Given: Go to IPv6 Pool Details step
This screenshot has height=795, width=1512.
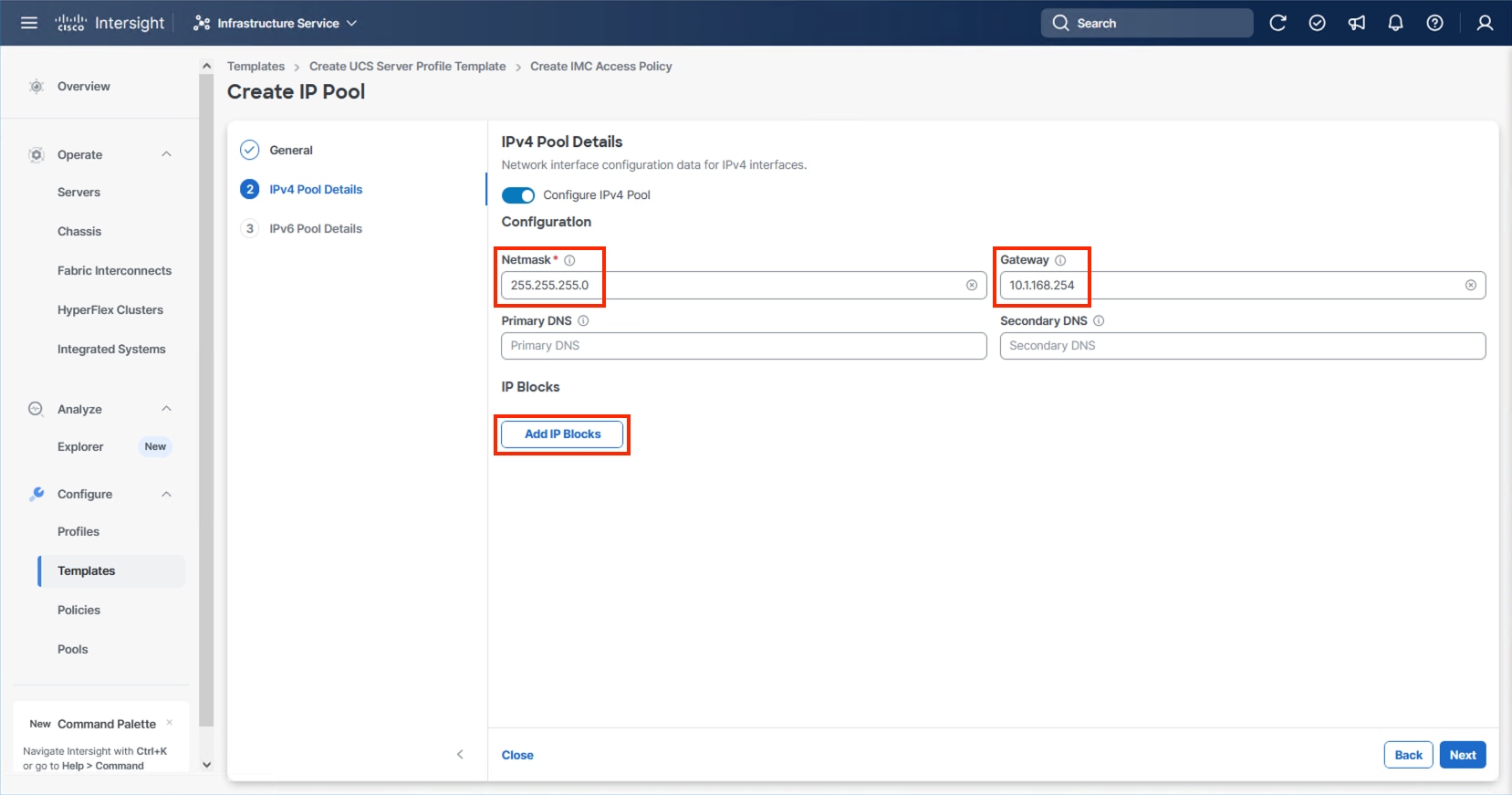Looking at the screenshot, I should tap(315, 228).
